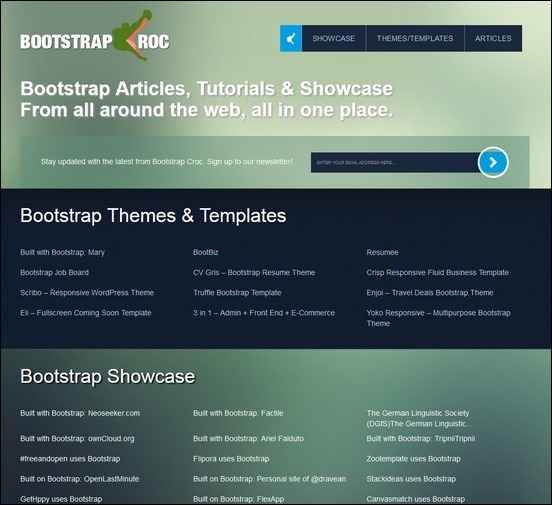Open '#freeandopen uses Bootstrap' link
Image resolution: width=552 pixels, height=505 pixels.
coord(70,459)
